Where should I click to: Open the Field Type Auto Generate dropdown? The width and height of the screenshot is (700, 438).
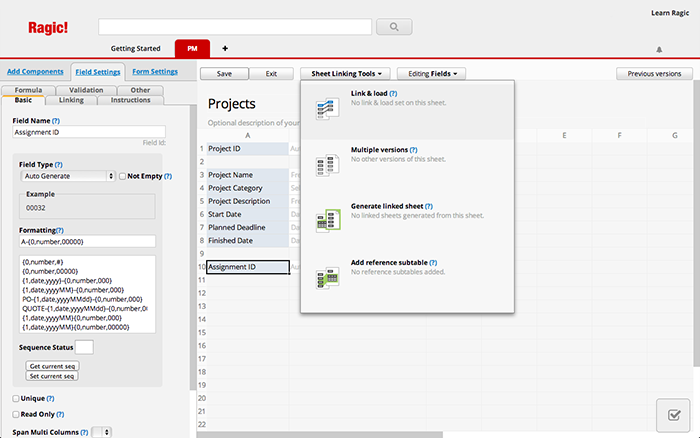click(68, 176)
